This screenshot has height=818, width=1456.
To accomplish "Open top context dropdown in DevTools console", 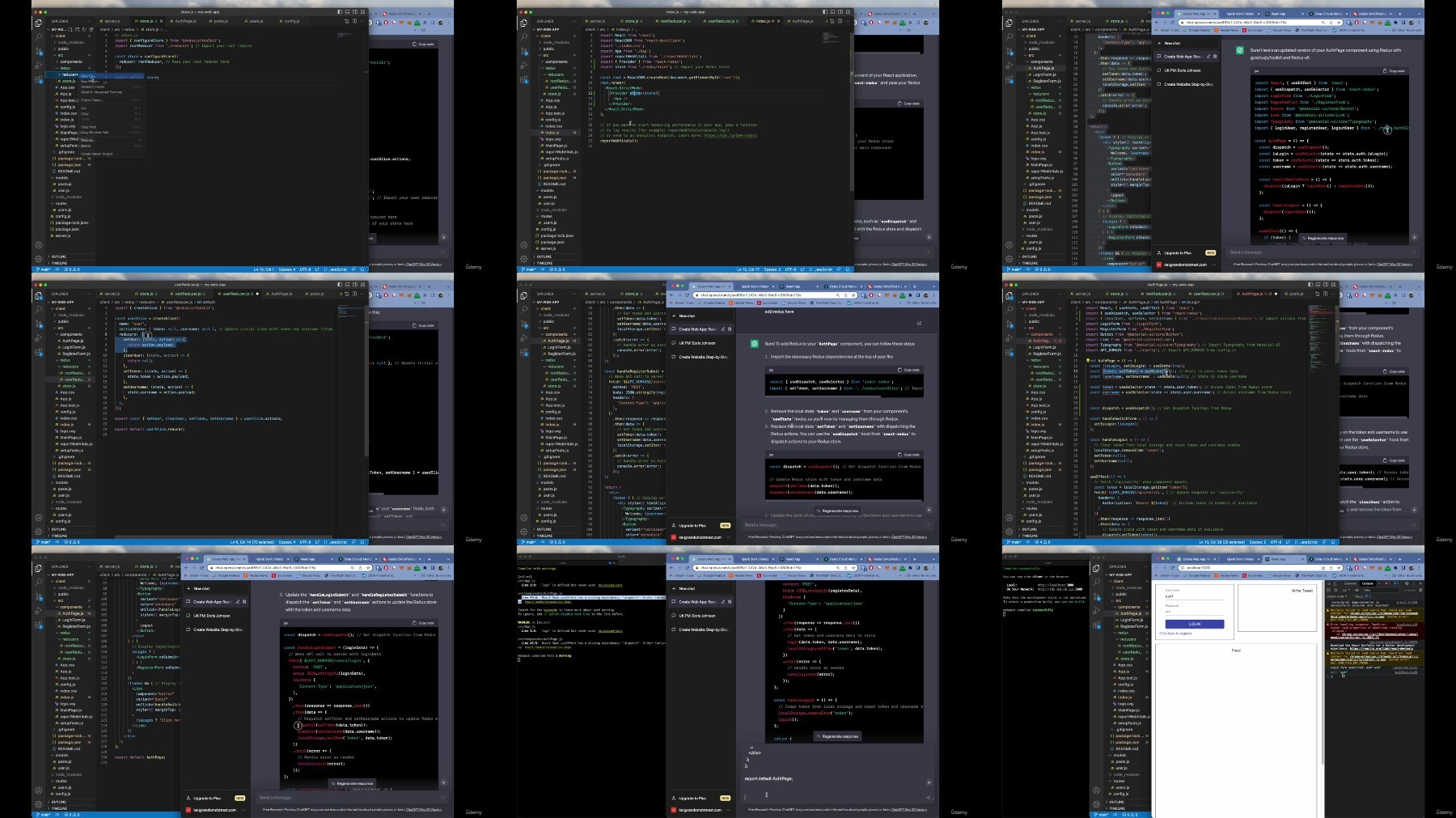I will pos(1346,590).
